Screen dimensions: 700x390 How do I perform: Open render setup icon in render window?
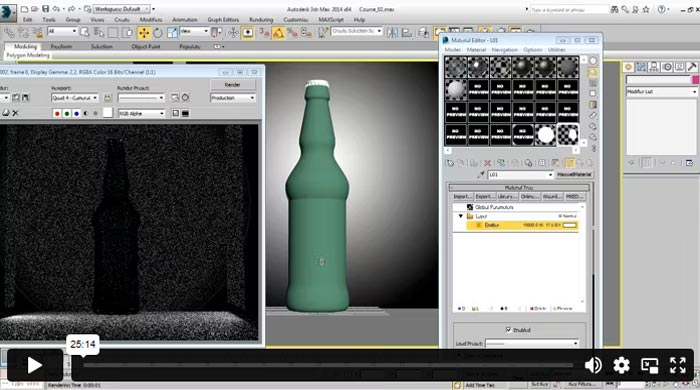click(175, 97)
